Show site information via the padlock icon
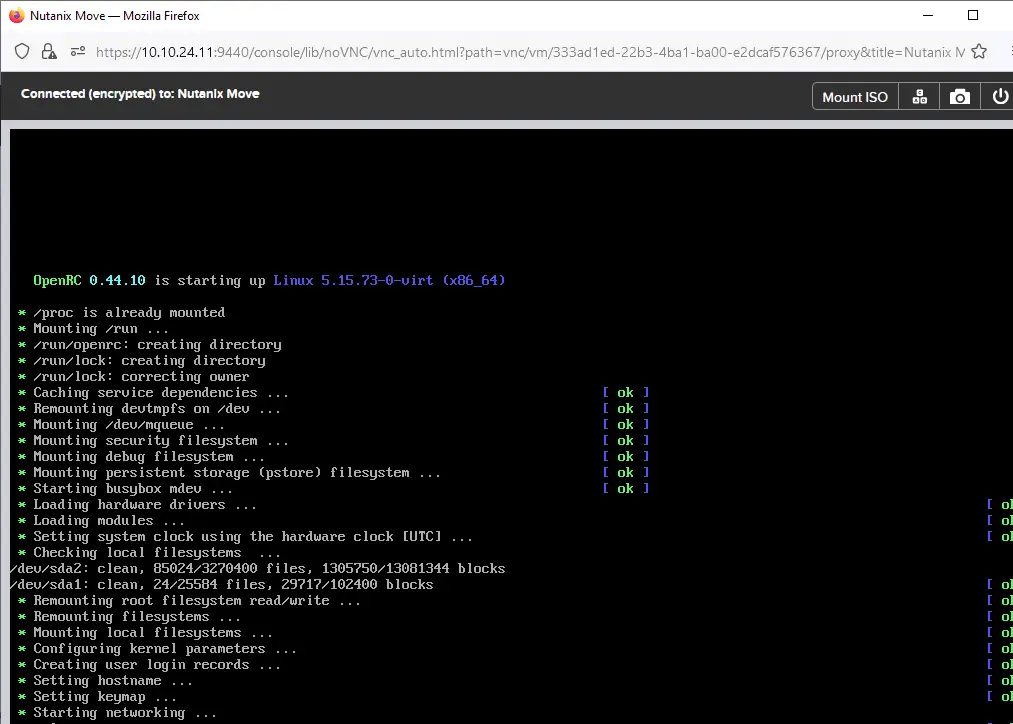Viewport: 1013px width, 724px height. point(49,52)
